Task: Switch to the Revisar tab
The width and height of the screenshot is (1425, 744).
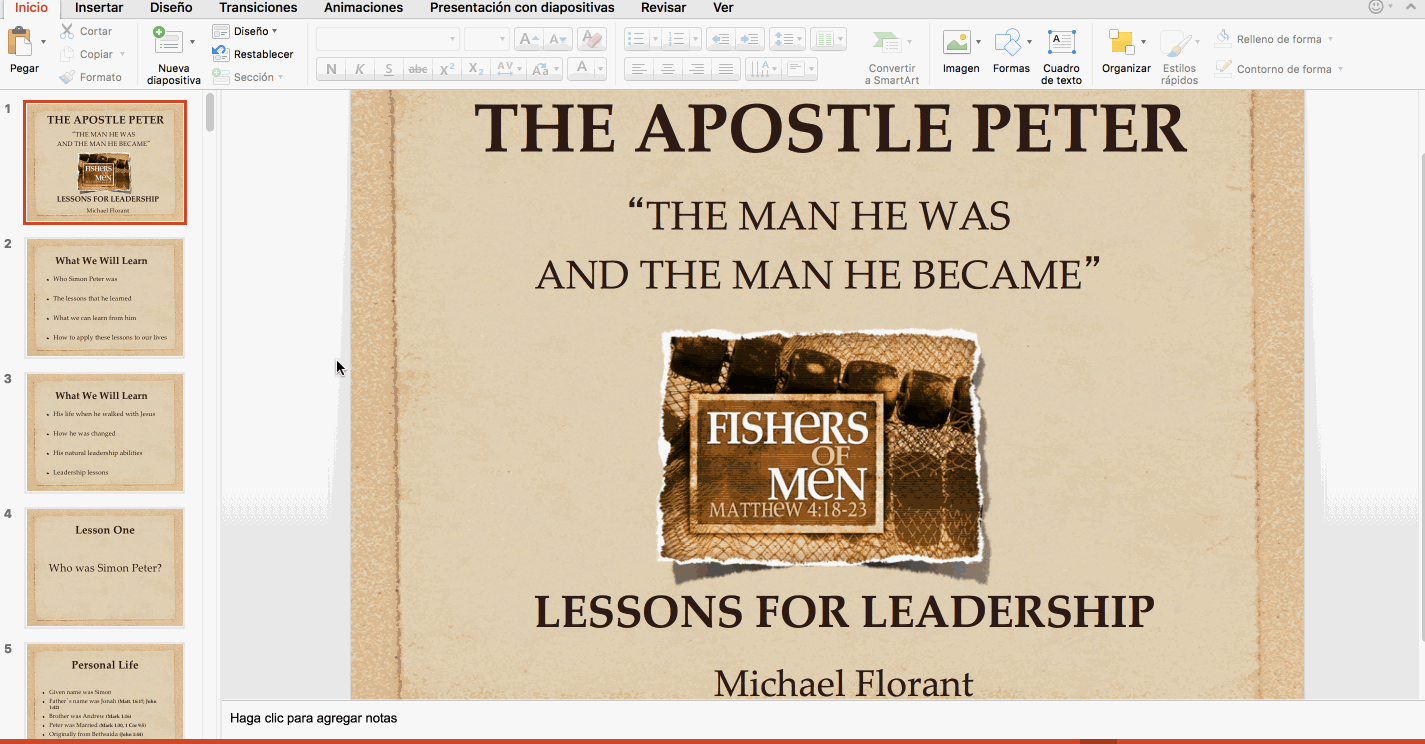Action: (663, 7)
